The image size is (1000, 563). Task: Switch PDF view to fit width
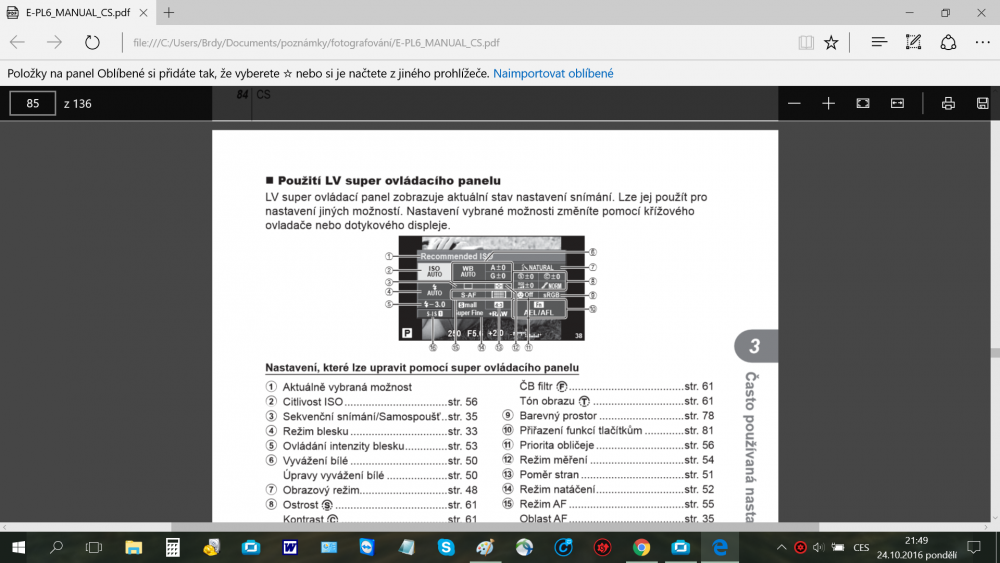898,103
